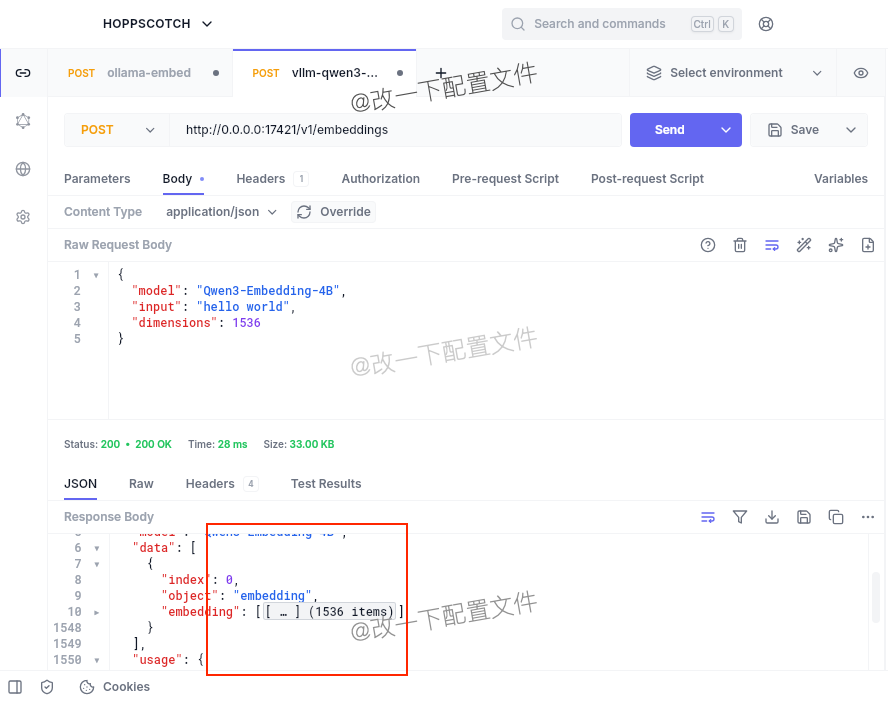The width and height of the screenshot is (888, 703).
Task: Filter the response body
Action: [740, 517]
